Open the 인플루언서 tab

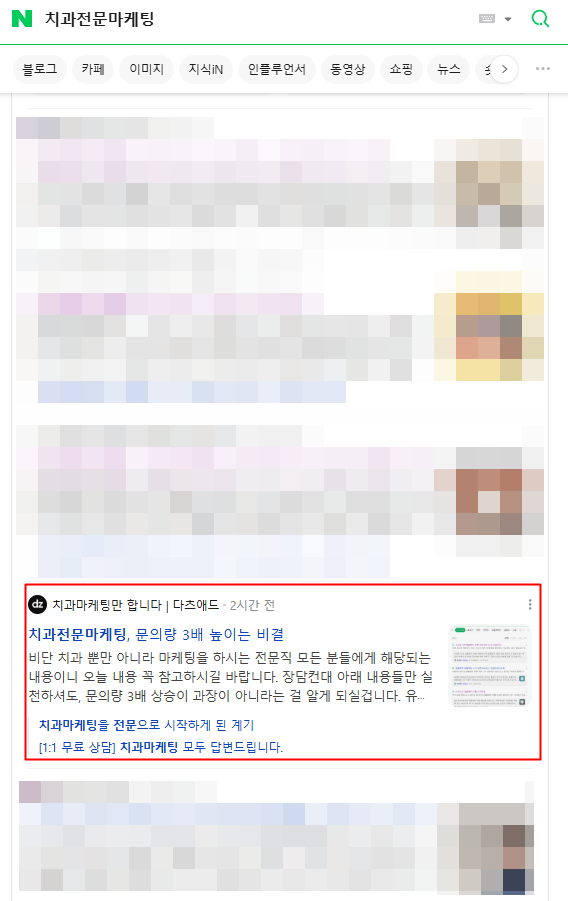[x=277, y=70]
